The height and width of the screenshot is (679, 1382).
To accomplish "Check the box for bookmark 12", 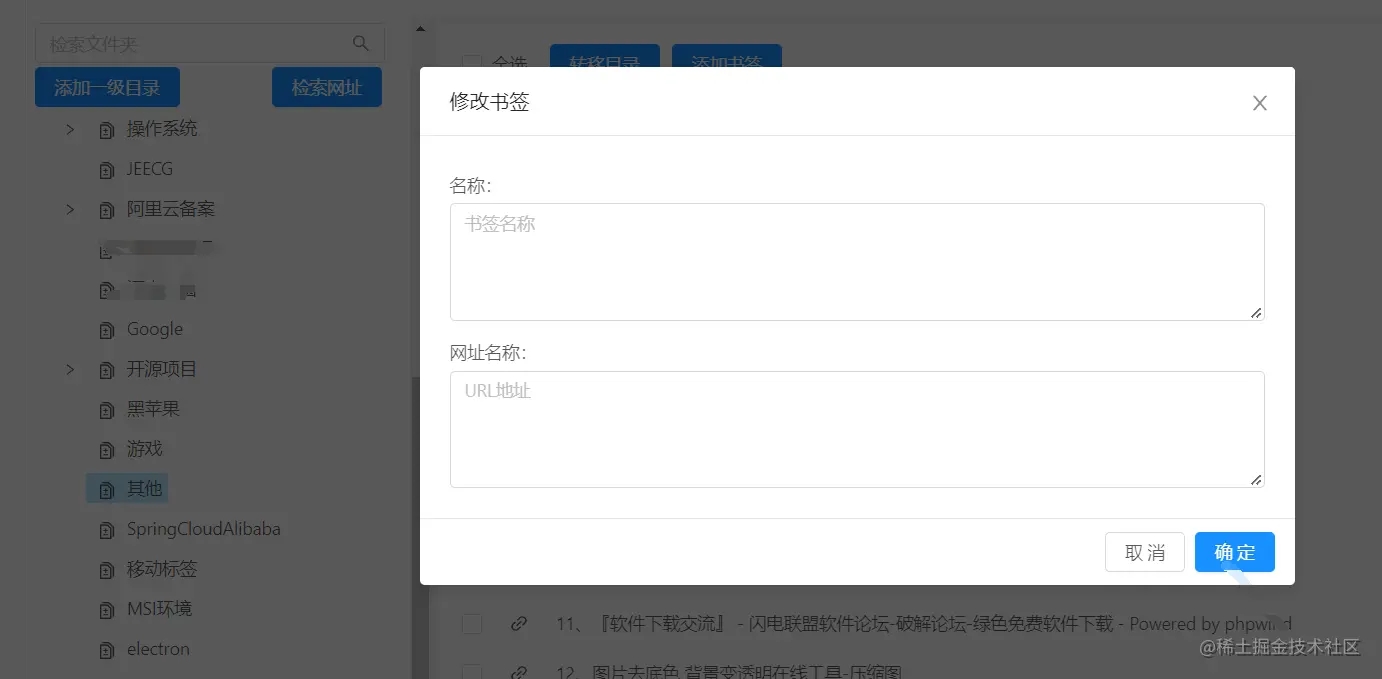I will tap(472, 672).
